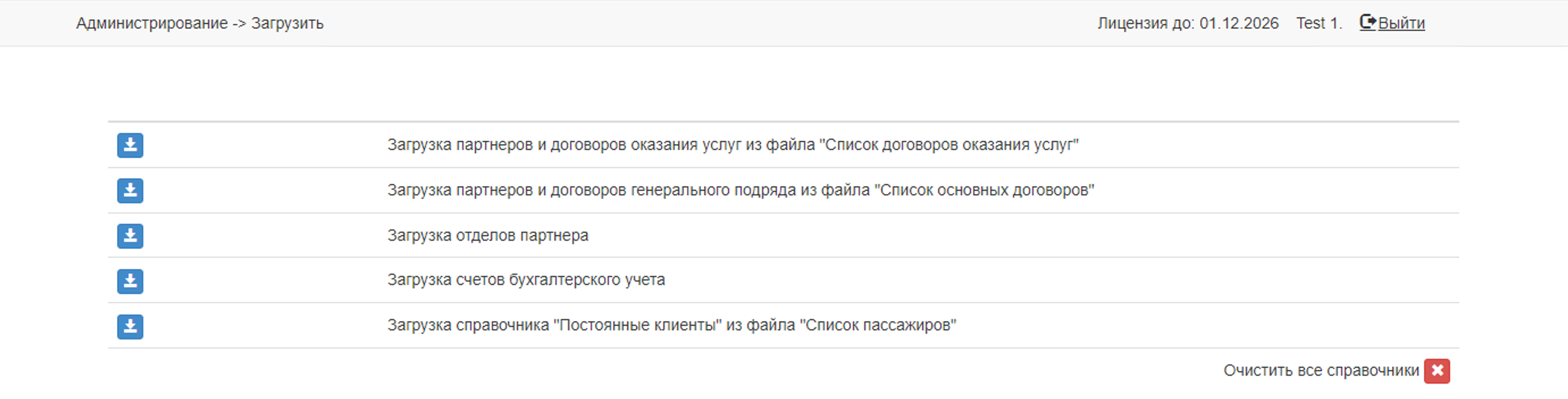Image resolution: width=1568 pixels, height=399 pixels.
Task: Click upload icon for partner departments
Action: (x=130, y=236)
